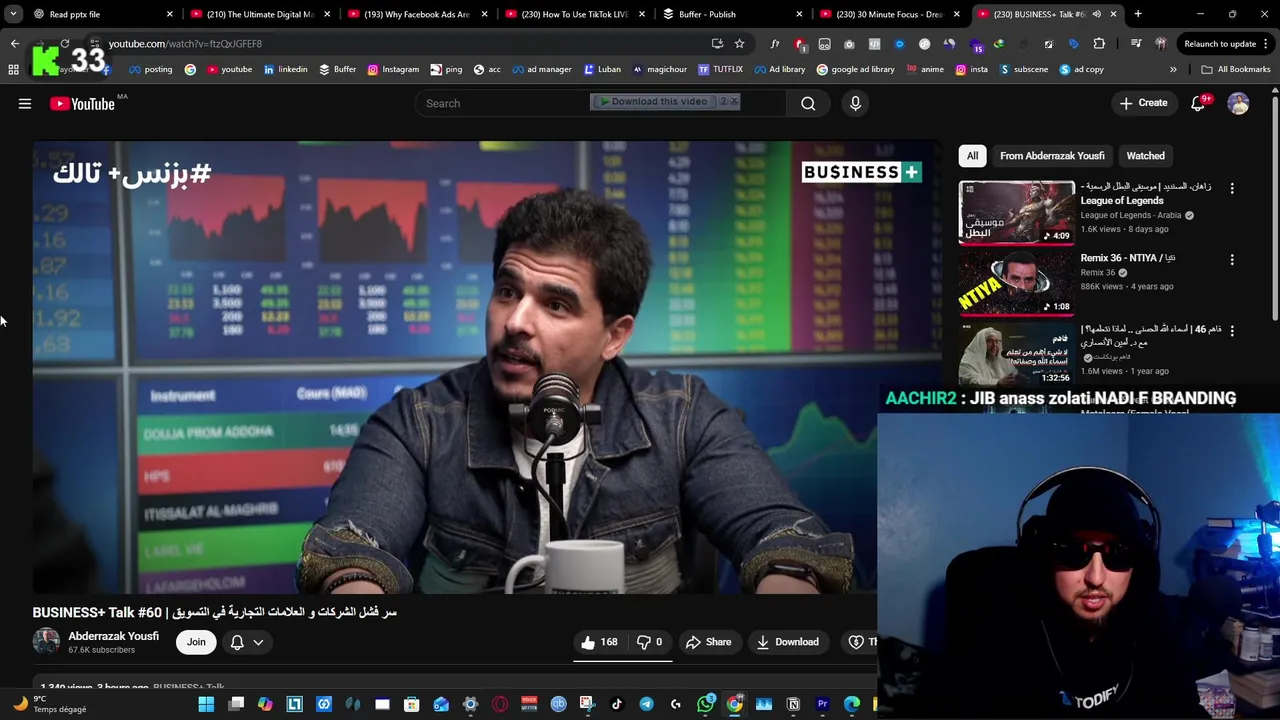Click the Create button
The height and width of the screenshot is (720, 1280).
click(1143, 103)
